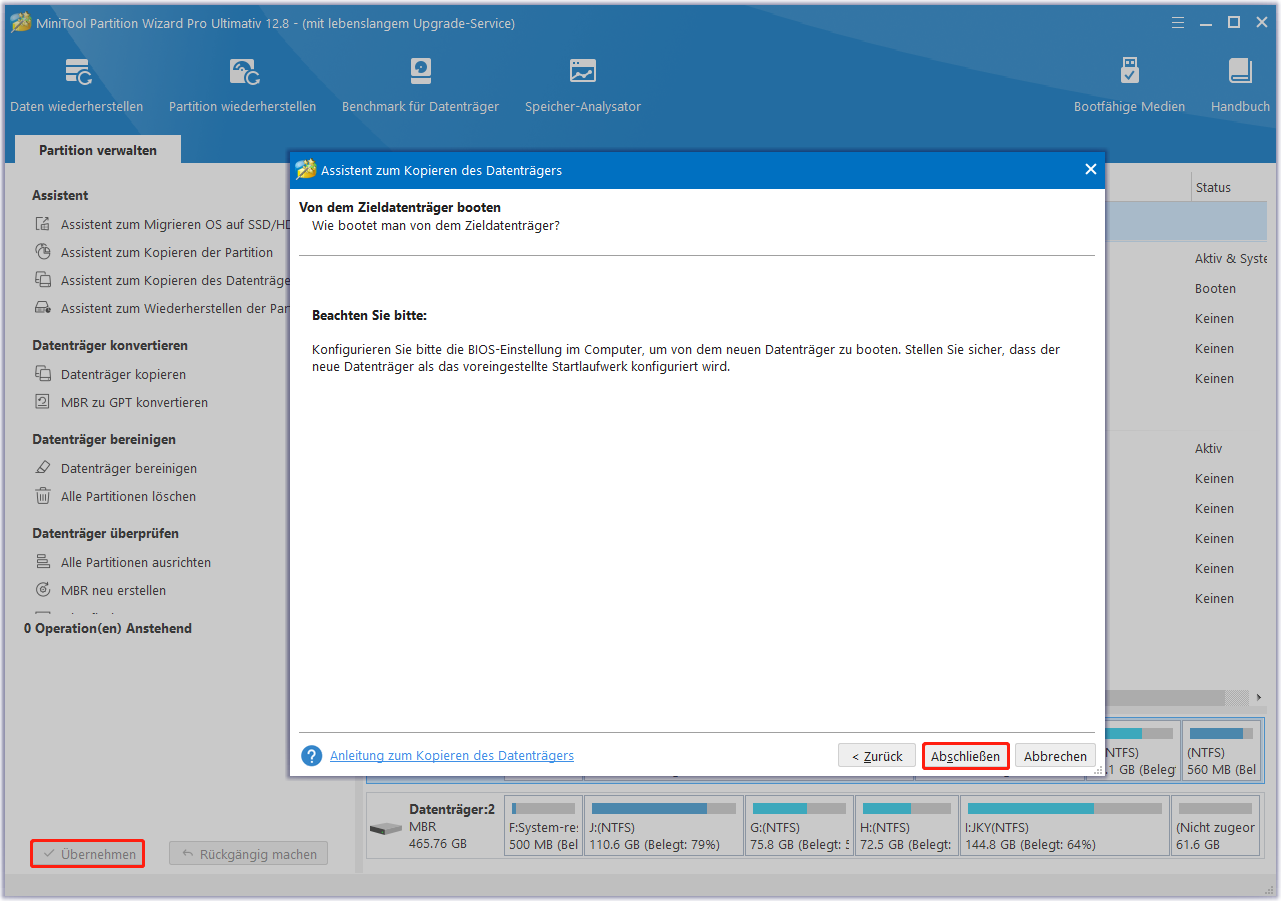Open Speicher-Analysator tool
The image size is (1281, 901).
tap(583, 84)
